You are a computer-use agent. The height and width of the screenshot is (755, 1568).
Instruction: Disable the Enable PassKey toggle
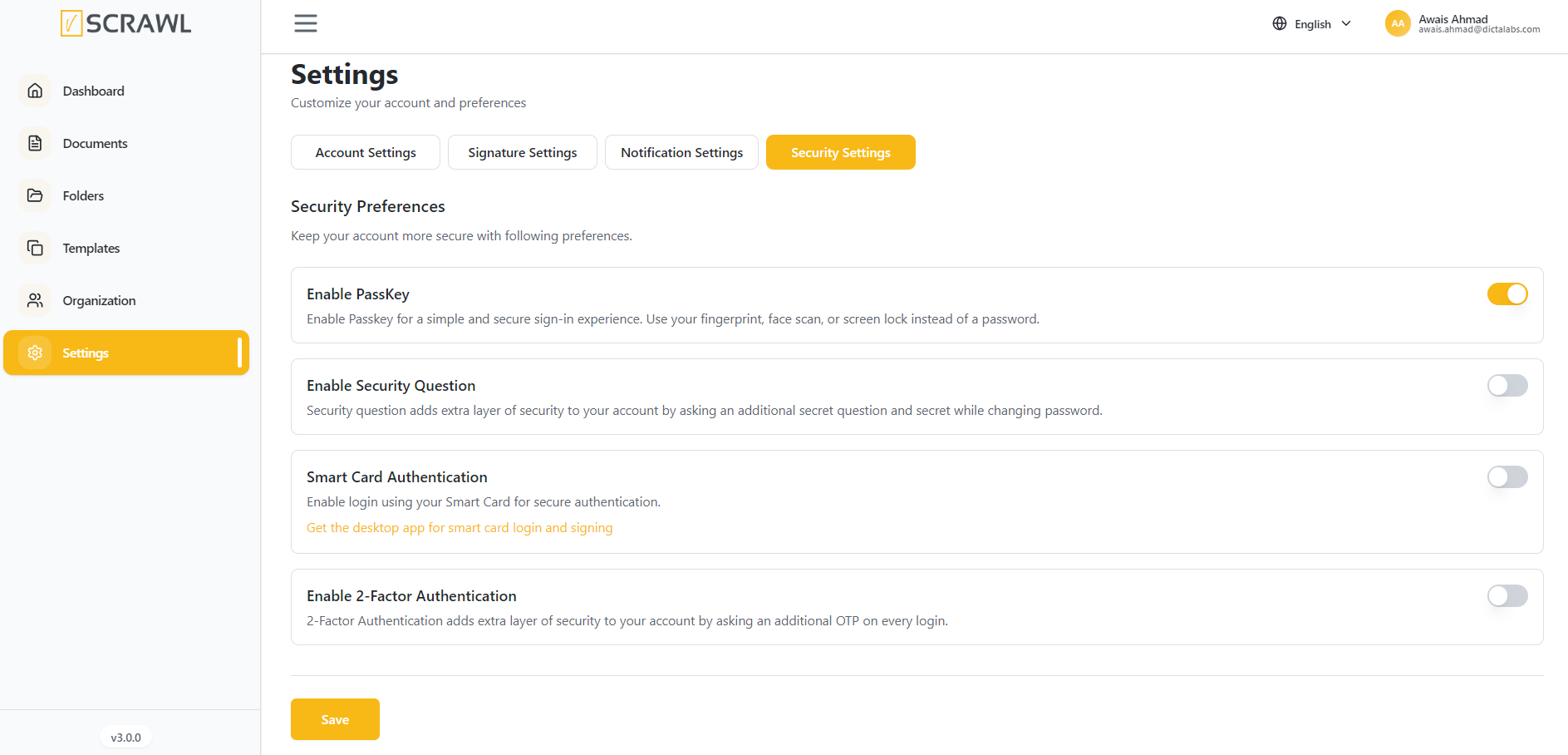pos(1507,294)
